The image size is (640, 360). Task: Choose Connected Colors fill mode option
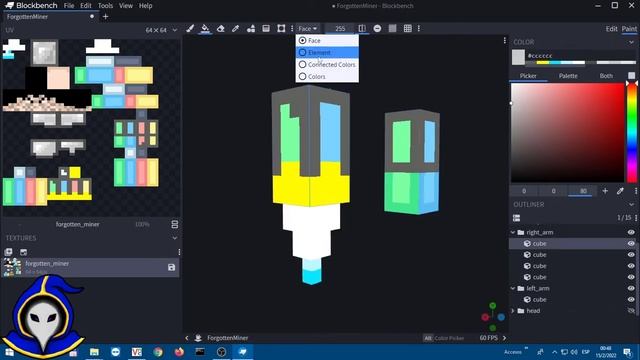coord(327,64)
